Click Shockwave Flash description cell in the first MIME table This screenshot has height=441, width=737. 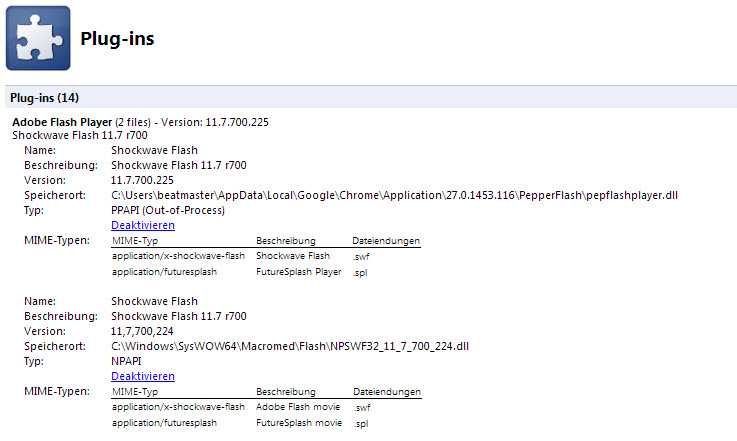[293, 256]
